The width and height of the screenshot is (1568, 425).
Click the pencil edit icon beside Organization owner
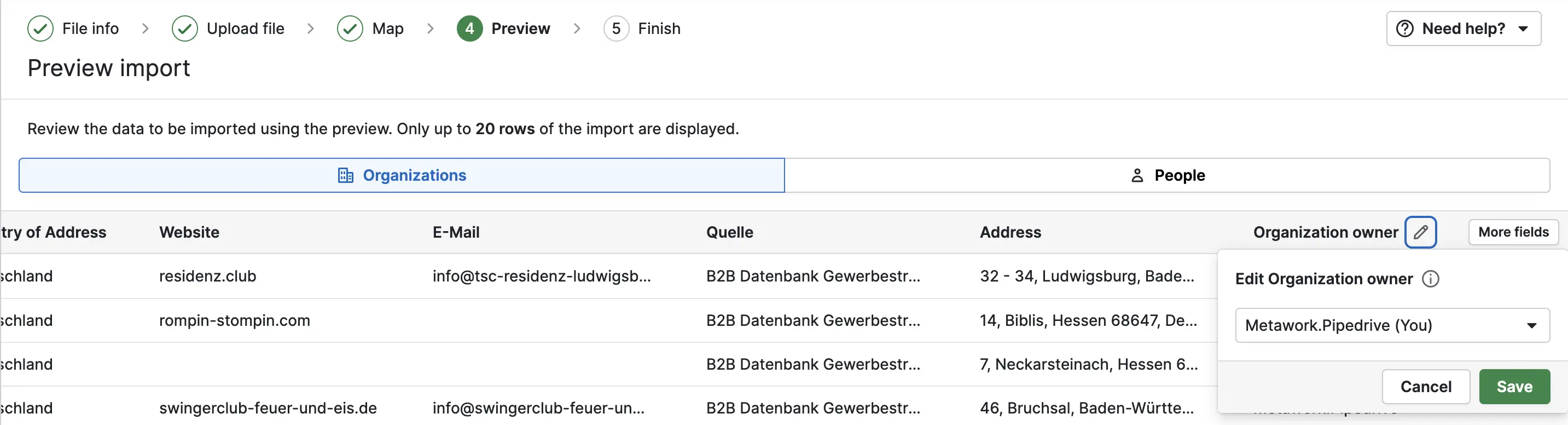tap(1420, 232)
